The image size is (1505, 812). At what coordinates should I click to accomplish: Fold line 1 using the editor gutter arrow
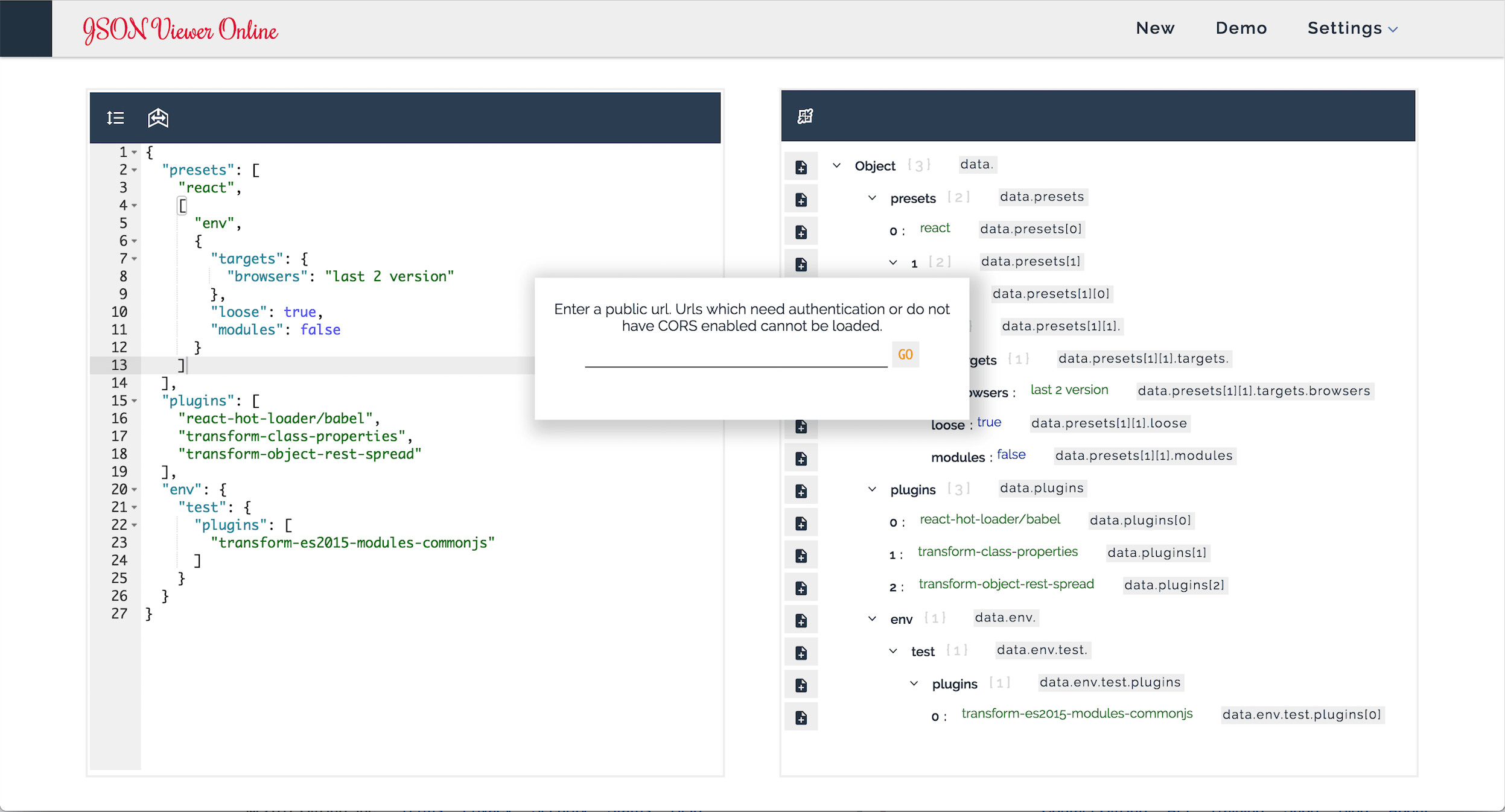point(134,152)
